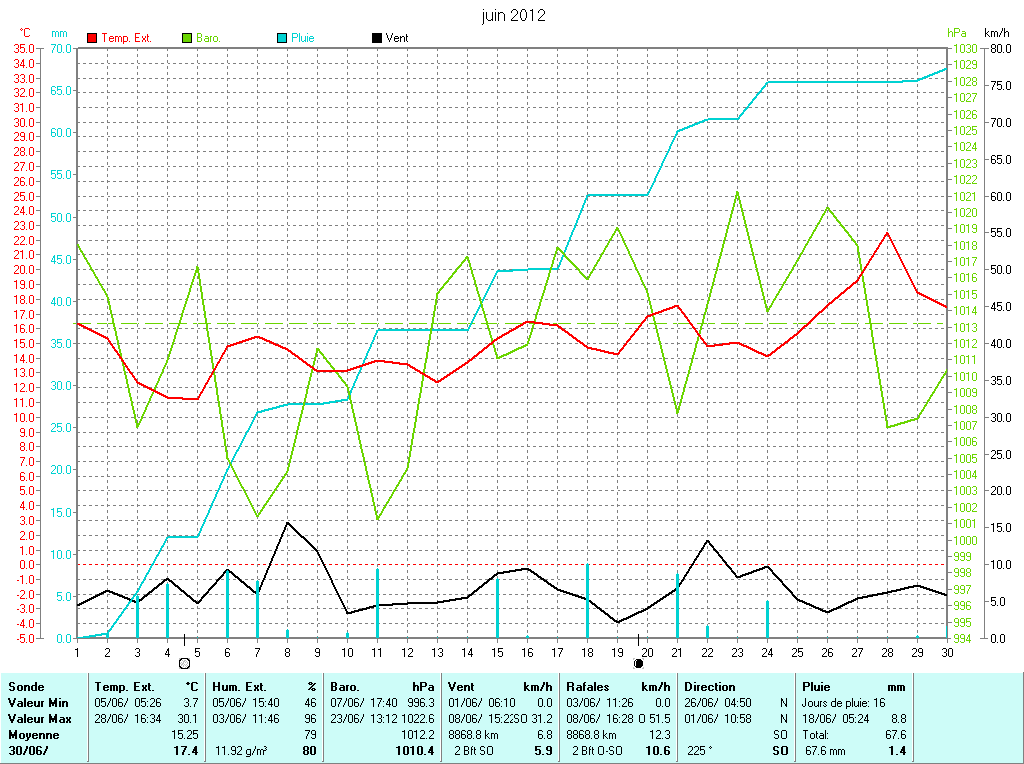Click the 'Valeur Max' row label
This screenshot has height=764, width=1024.
[x=38, y=719]
